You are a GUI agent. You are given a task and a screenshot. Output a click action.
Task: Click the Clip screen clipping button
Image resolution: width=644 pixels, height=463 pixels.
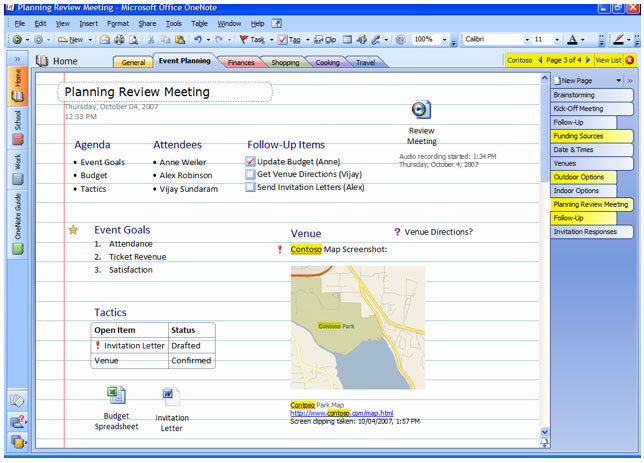[326, 40]
